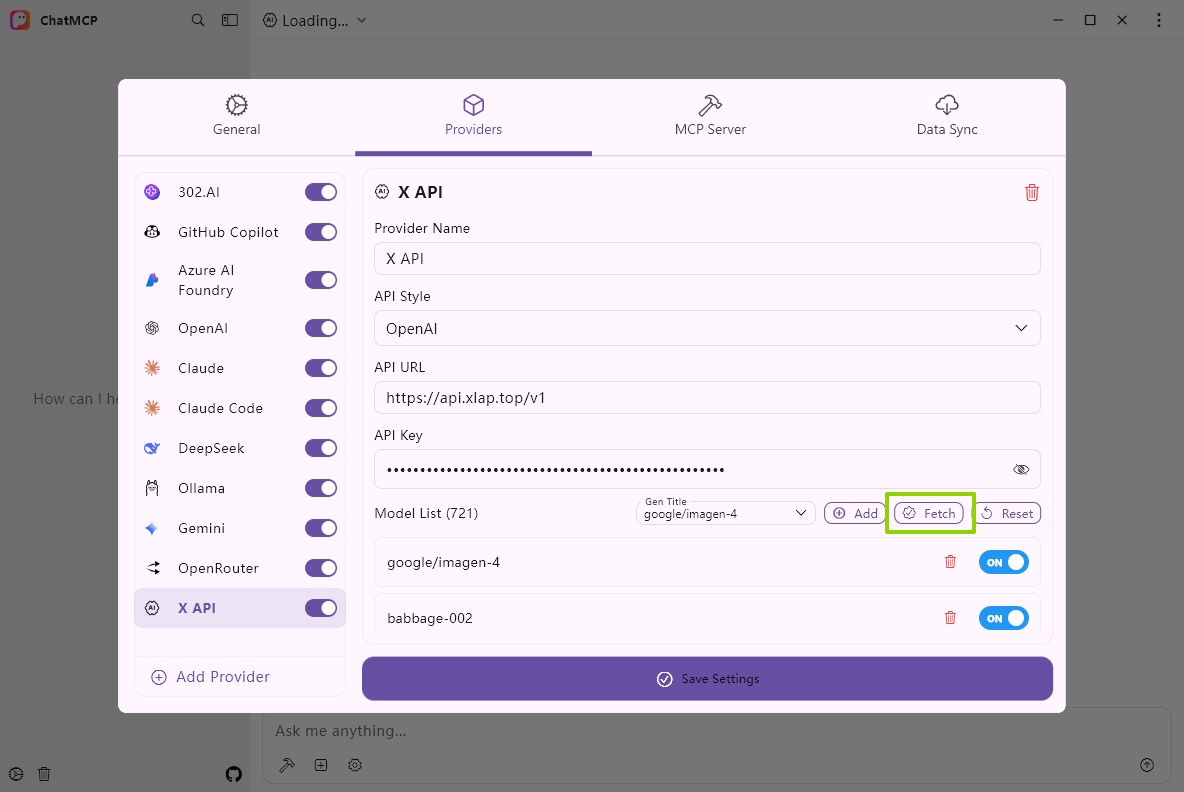
Task: Toggle the Gemini provider switch
Action: coord(321,528)
